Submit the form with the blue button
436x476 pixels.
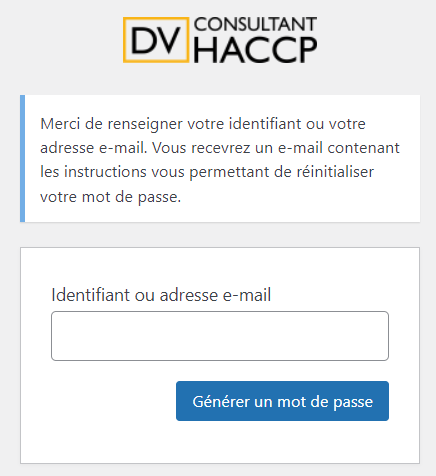(282, 401)
